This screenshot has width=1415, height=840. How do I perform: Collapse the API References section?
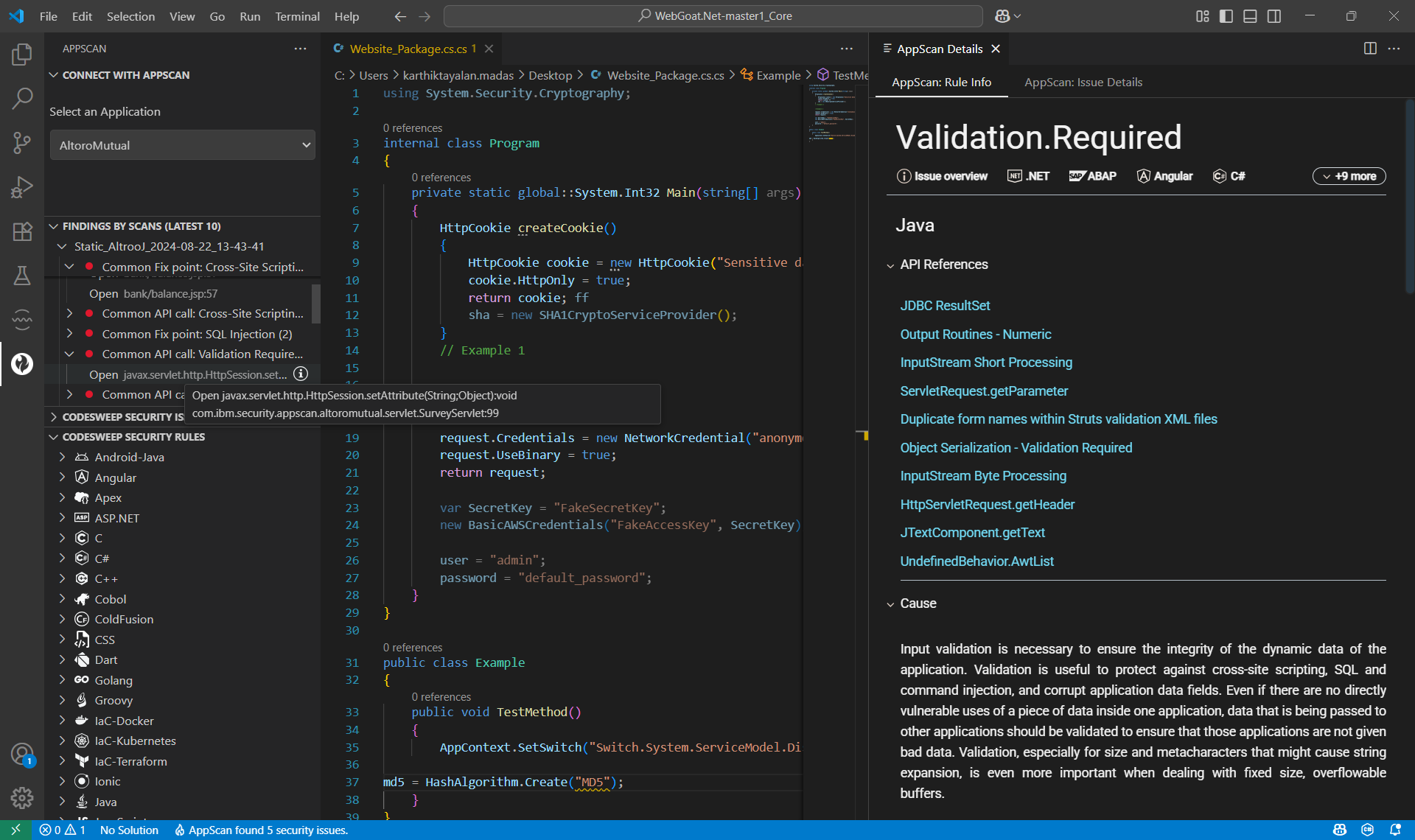[943, 265]
